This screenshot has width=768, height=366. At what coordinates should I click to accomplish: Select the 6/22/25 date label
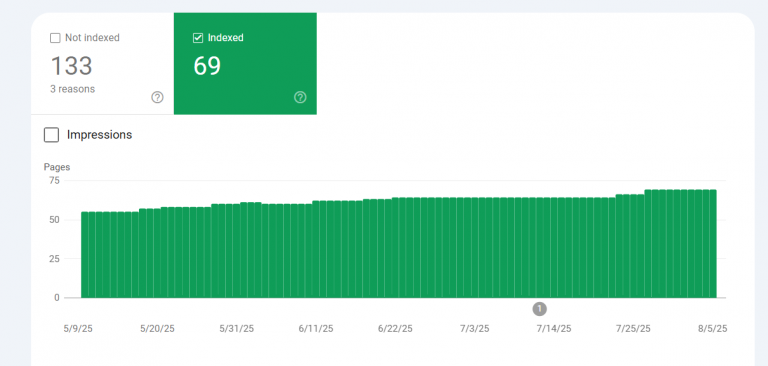coord(395,329)
